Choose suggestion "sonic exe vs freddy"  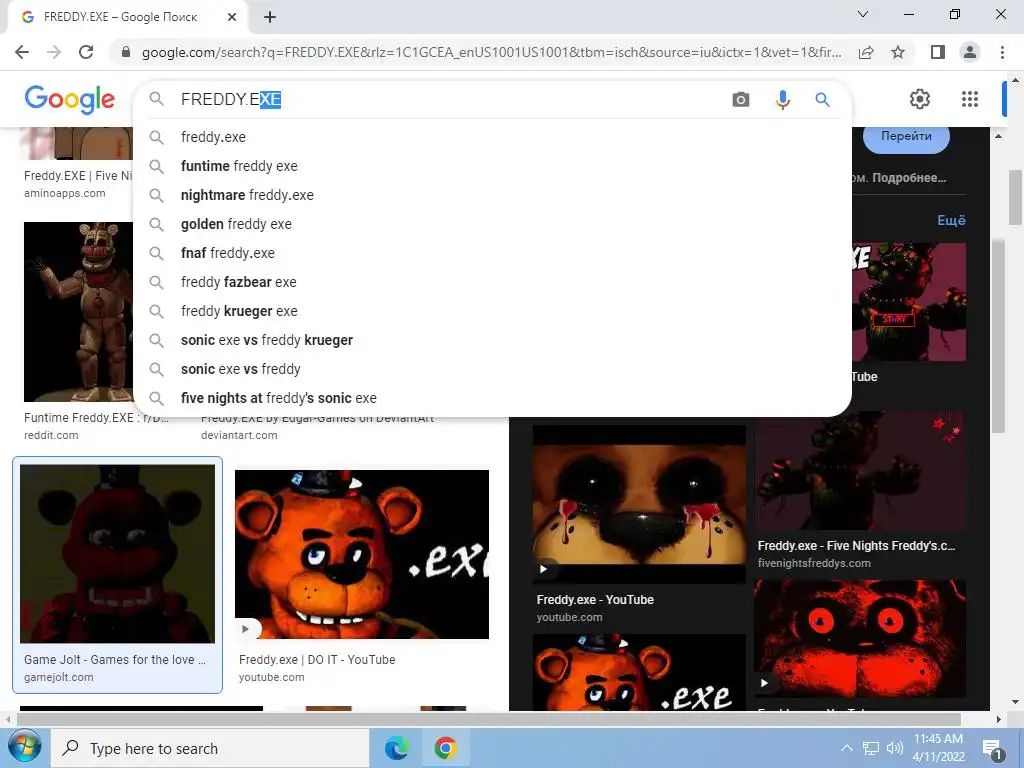(x=492, y=369)
